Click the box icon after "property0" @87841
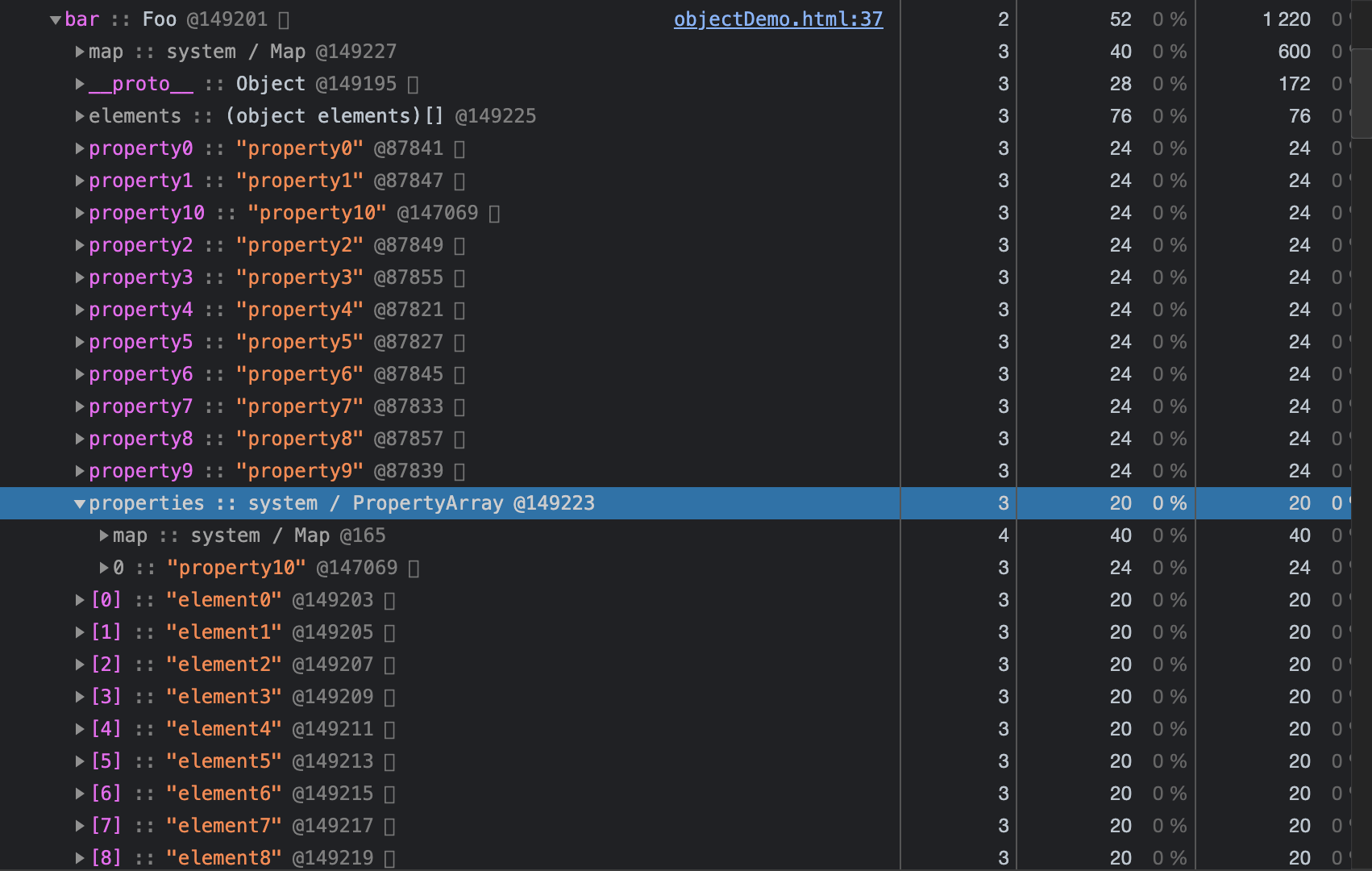1372x871 pixels. point(459,148)
